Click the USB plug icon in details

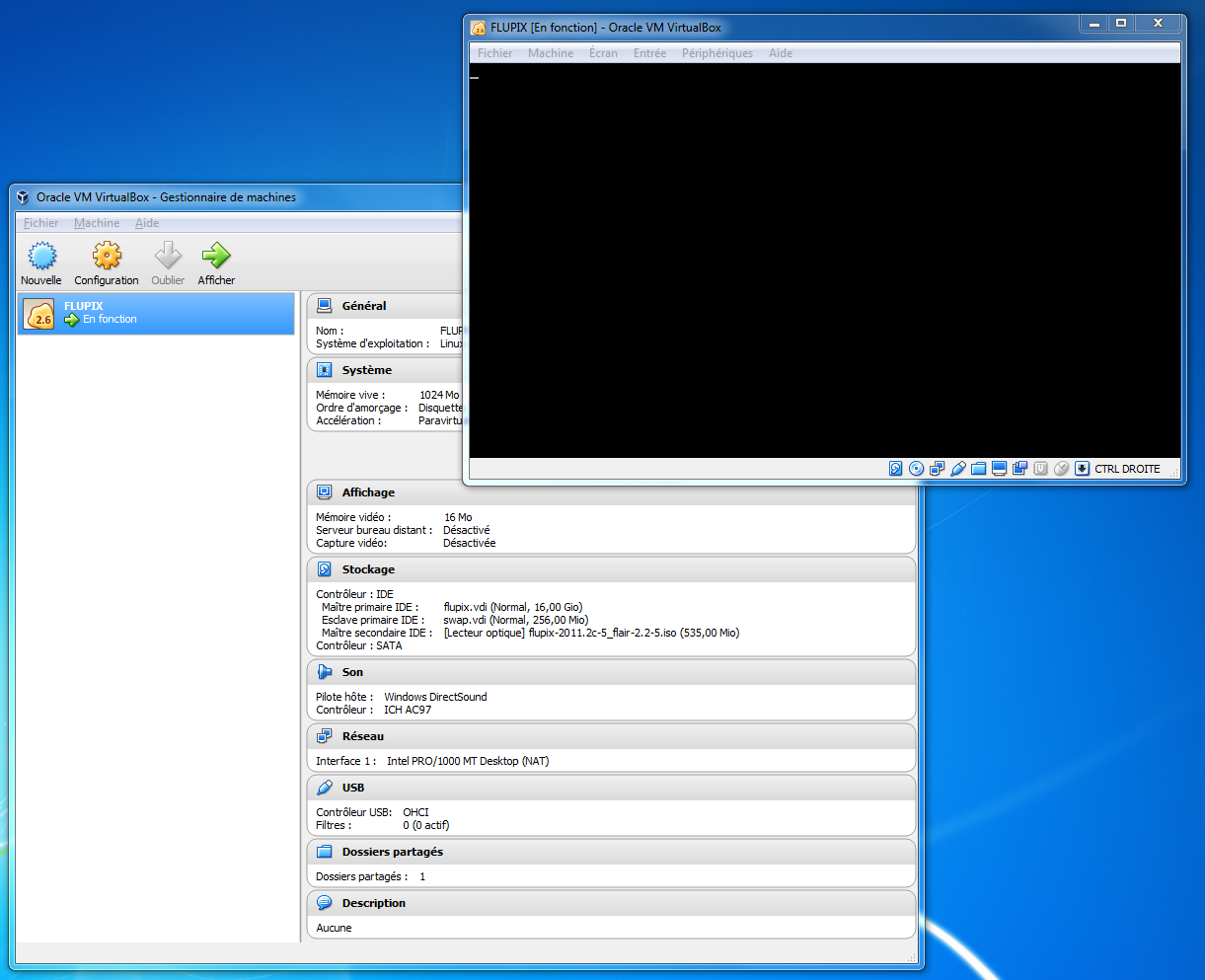325,788
